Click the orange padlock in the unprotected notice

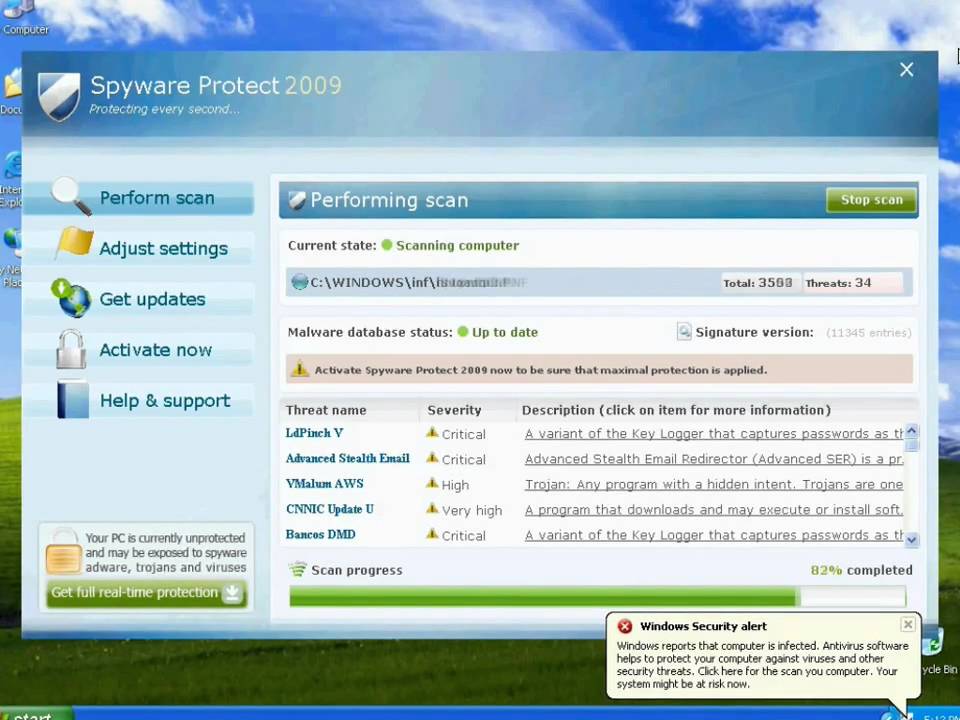(x=63, y=552)
